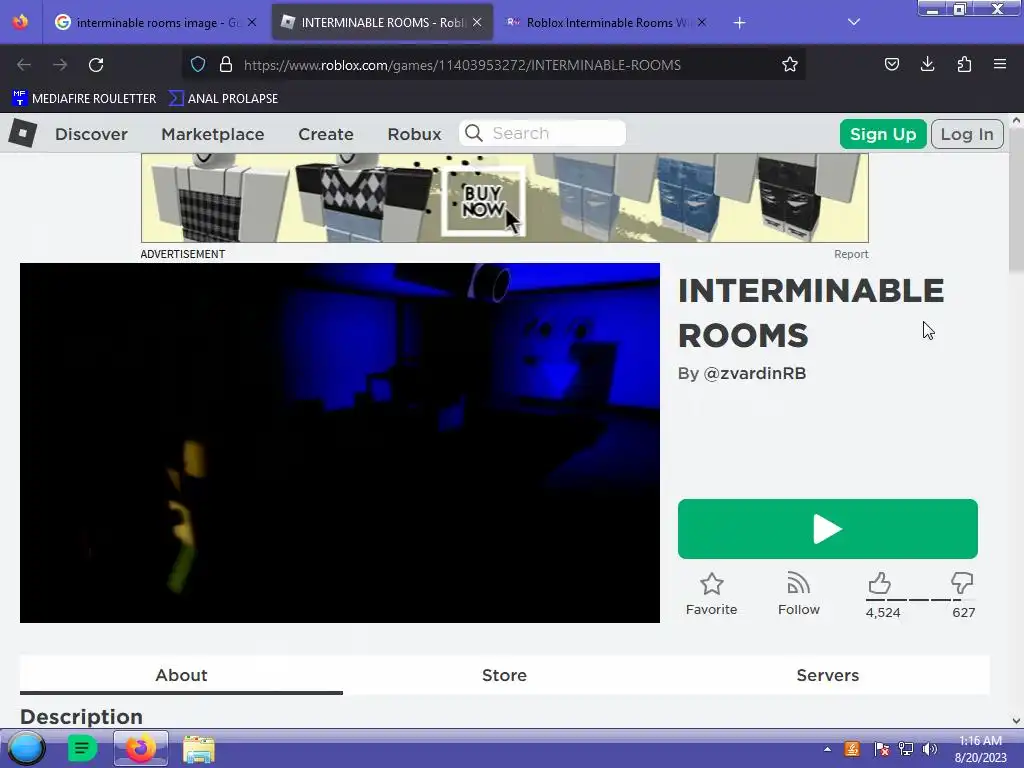Image resolution: width=1024 pixels, height=768 pixels.
Task: Click the browser forward arrow
Action: (60, 65)
